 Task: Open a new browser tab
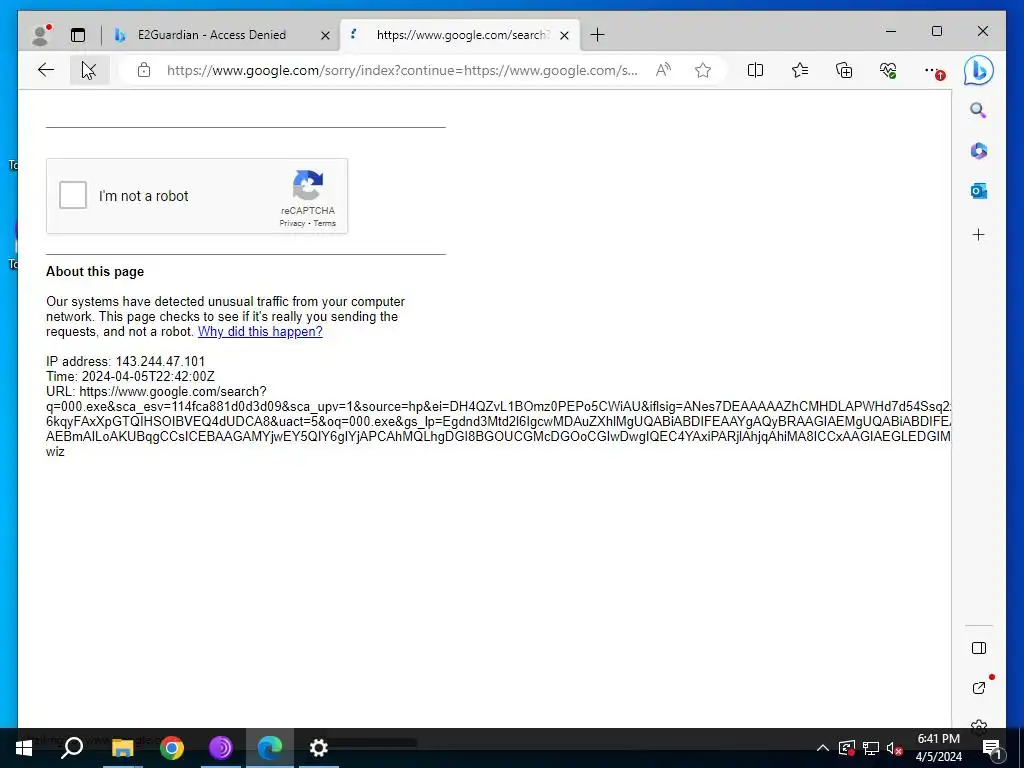click(597, 35)
